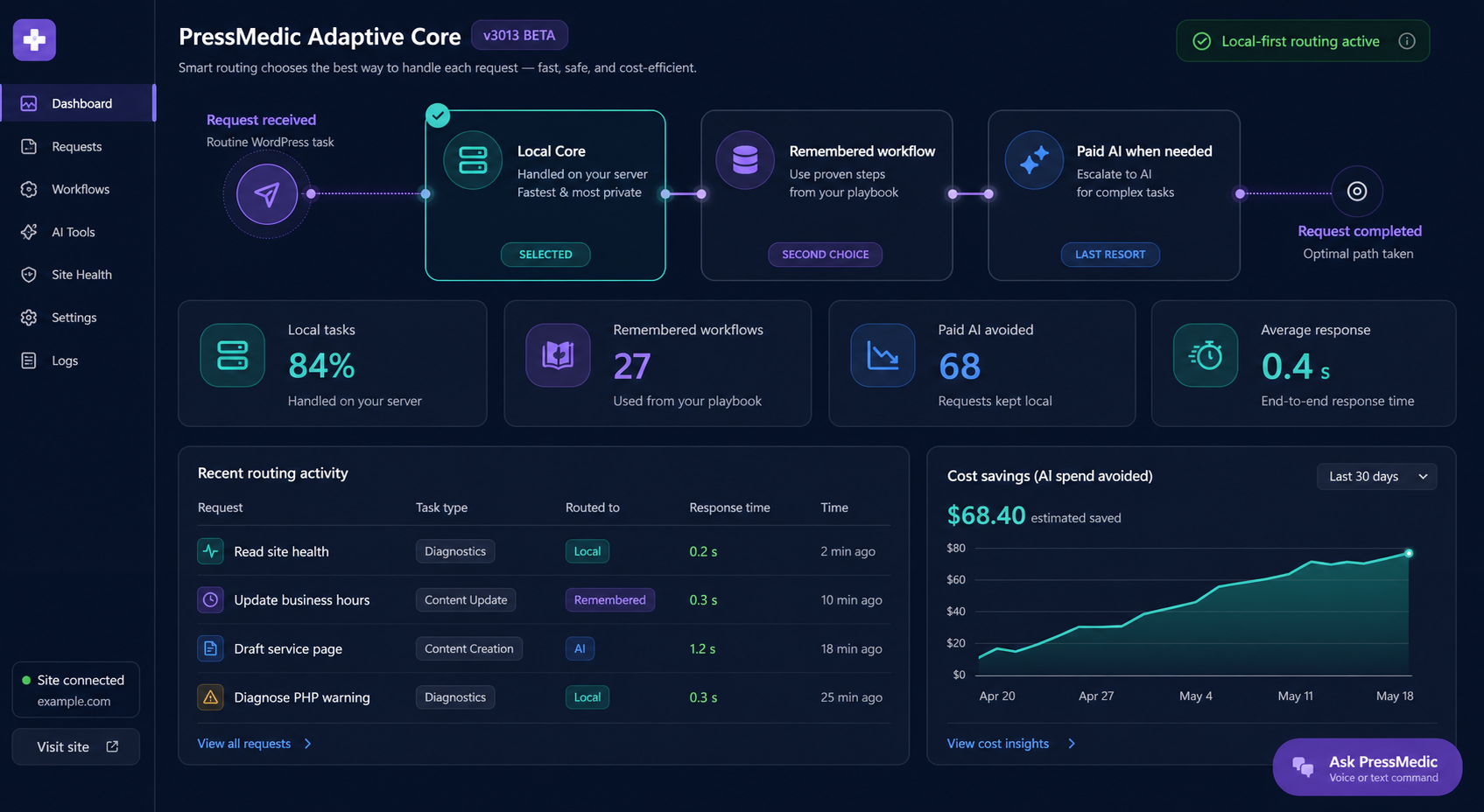Click the latest data point on savings chart
This screenshot has height=812, width=1484.
coord(1409,553)
